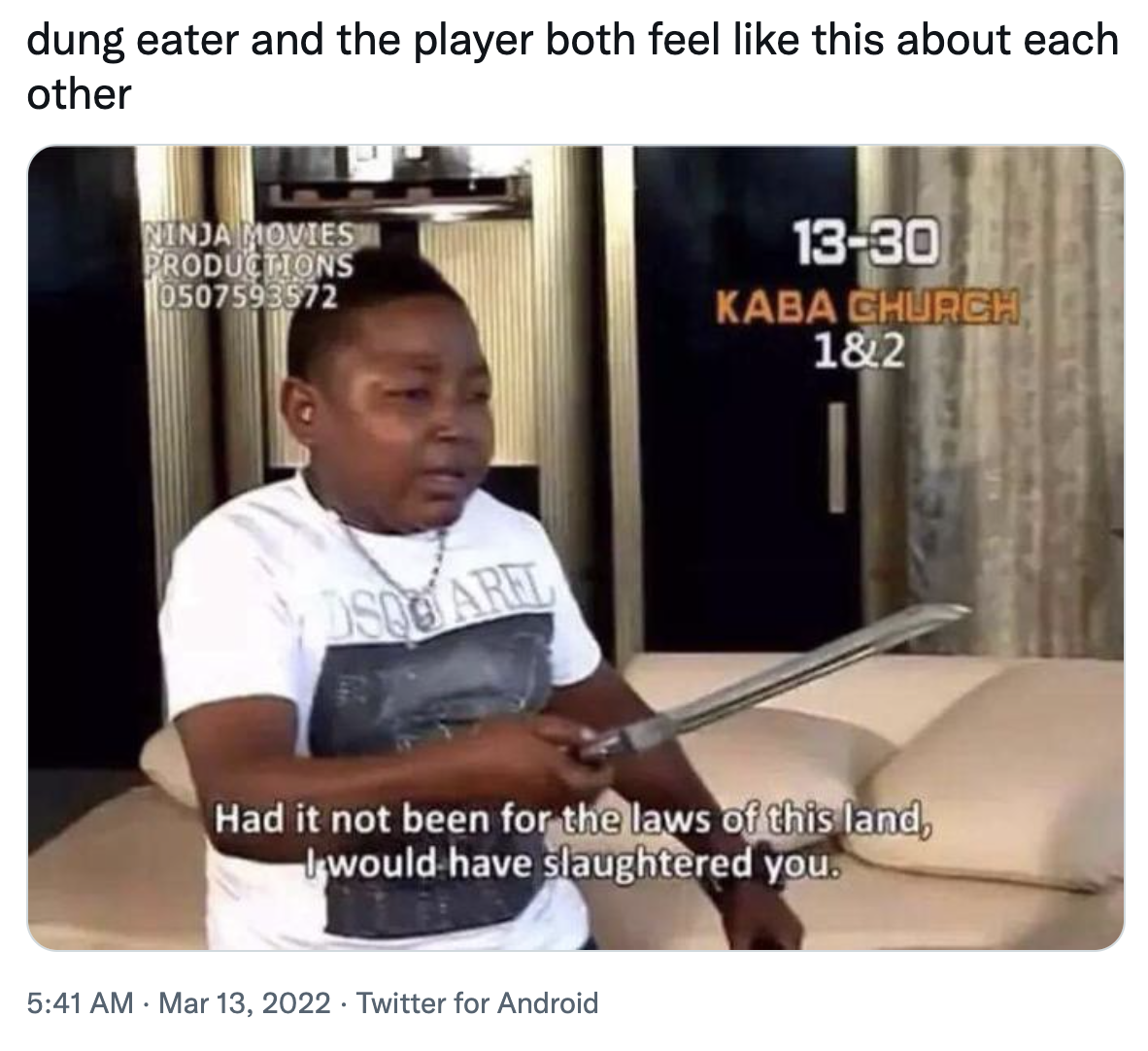
Task: Open the embedded meme image
Action: click(x=576, y=548)
